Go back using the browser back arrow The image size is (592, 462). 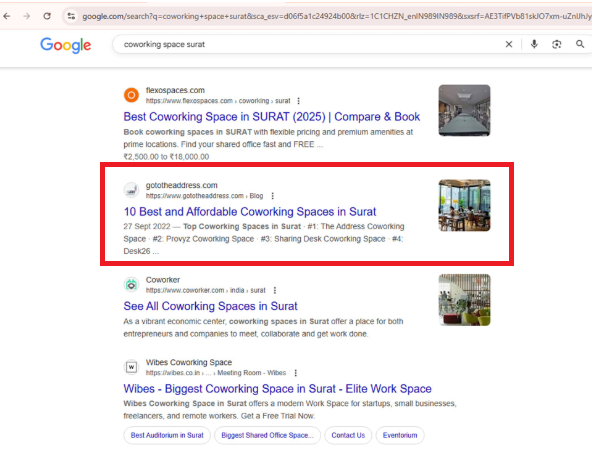pyautogui.click(x=7, y=16)
